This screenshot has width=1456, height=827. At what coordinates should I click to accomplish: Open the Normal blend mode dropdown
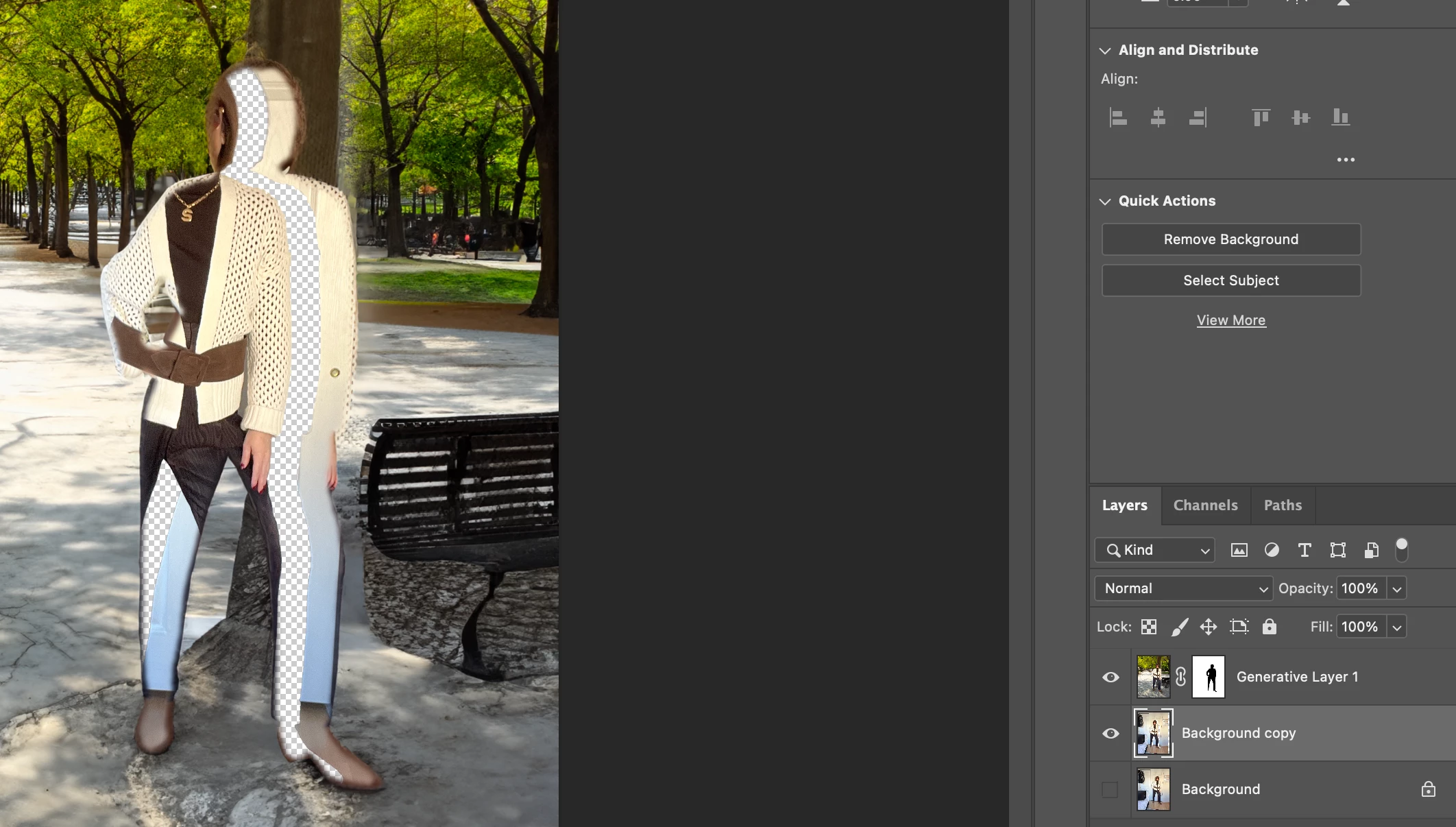pos(1183,588)
